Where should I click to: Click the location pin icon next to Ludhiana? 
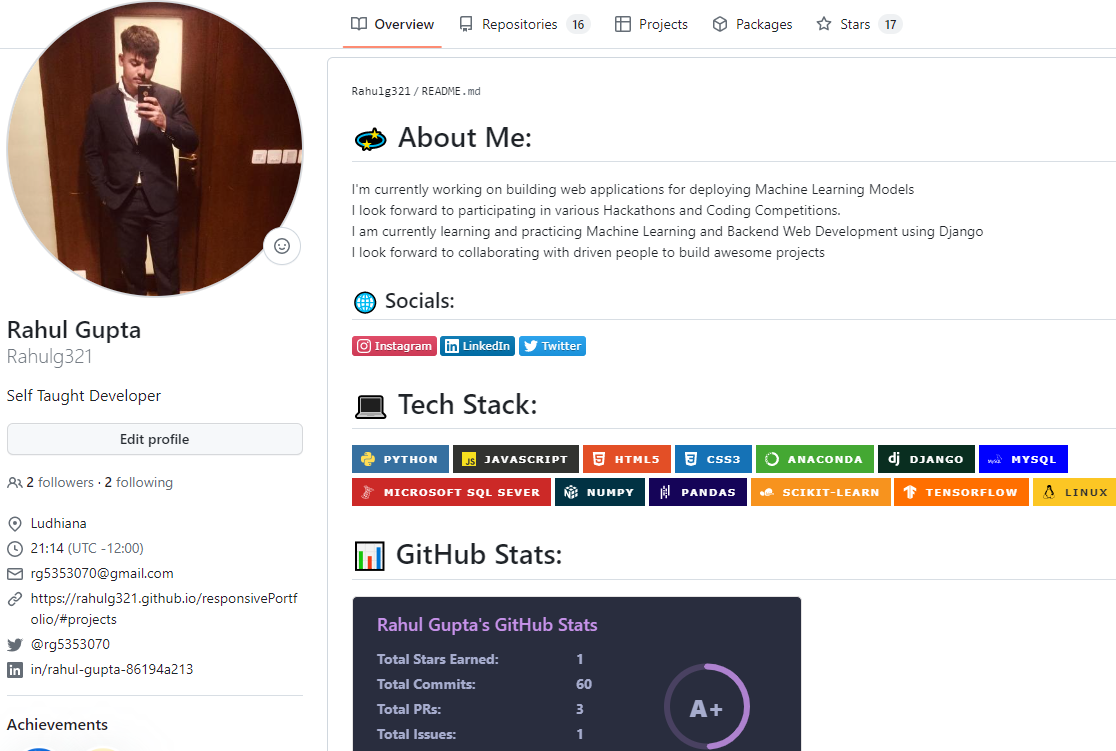[x=15, y=524]
